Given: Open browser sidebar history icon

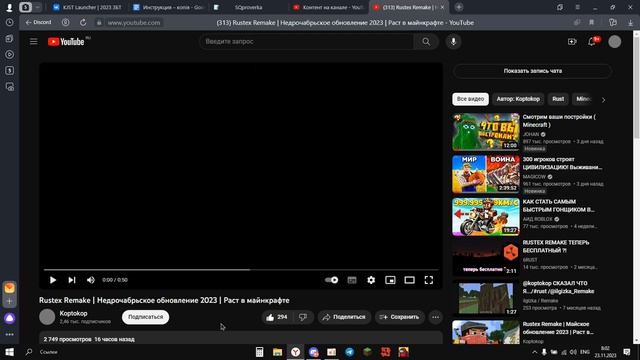Looking at the screenshot, I should tap(9, 23).
